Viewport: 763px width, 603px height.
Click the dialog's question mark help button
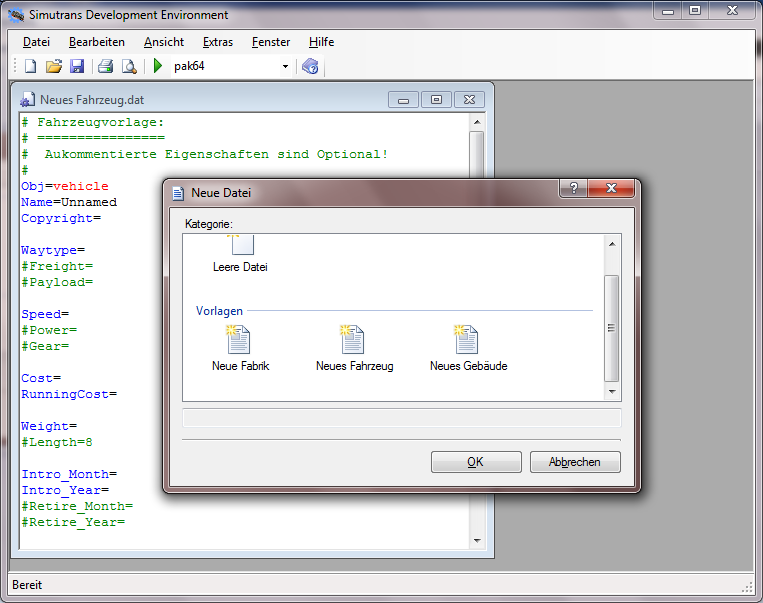(573, 189)
